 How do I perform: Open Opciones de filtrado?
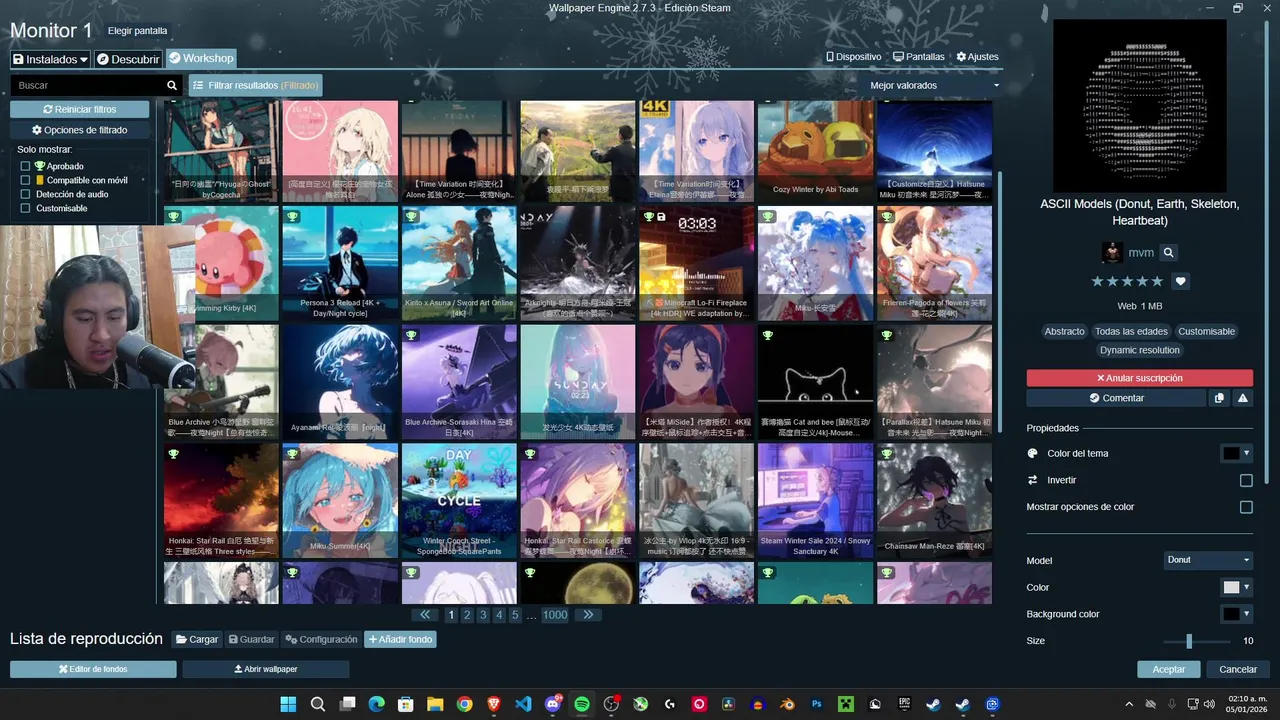[x=80, y=130]
